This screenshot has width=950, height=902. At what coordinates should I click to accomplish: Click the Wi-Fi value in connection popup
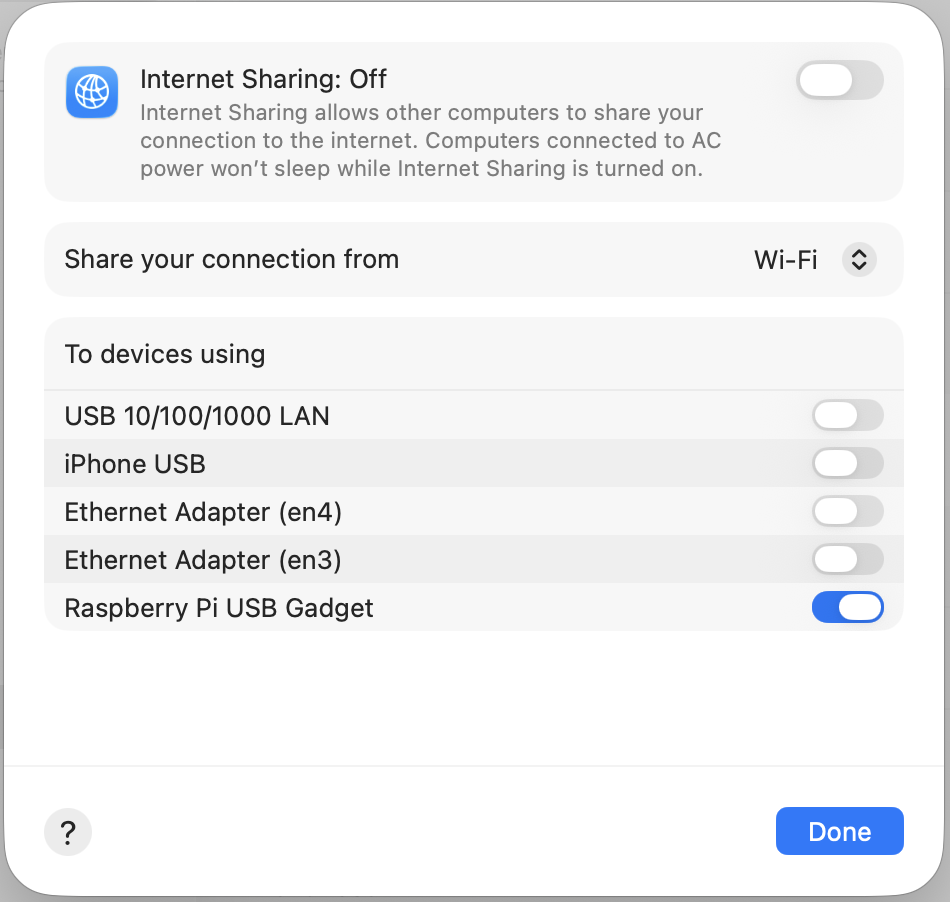(785, 260)
